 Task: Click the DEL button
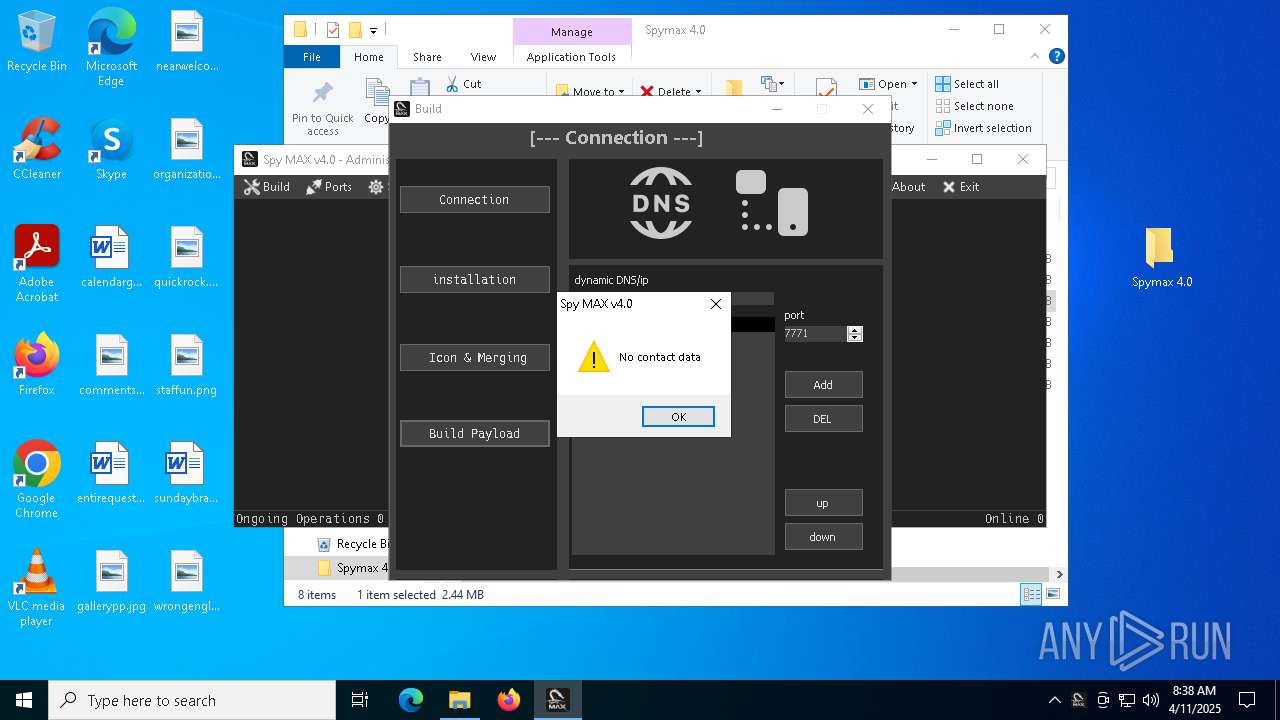[823, 419]
